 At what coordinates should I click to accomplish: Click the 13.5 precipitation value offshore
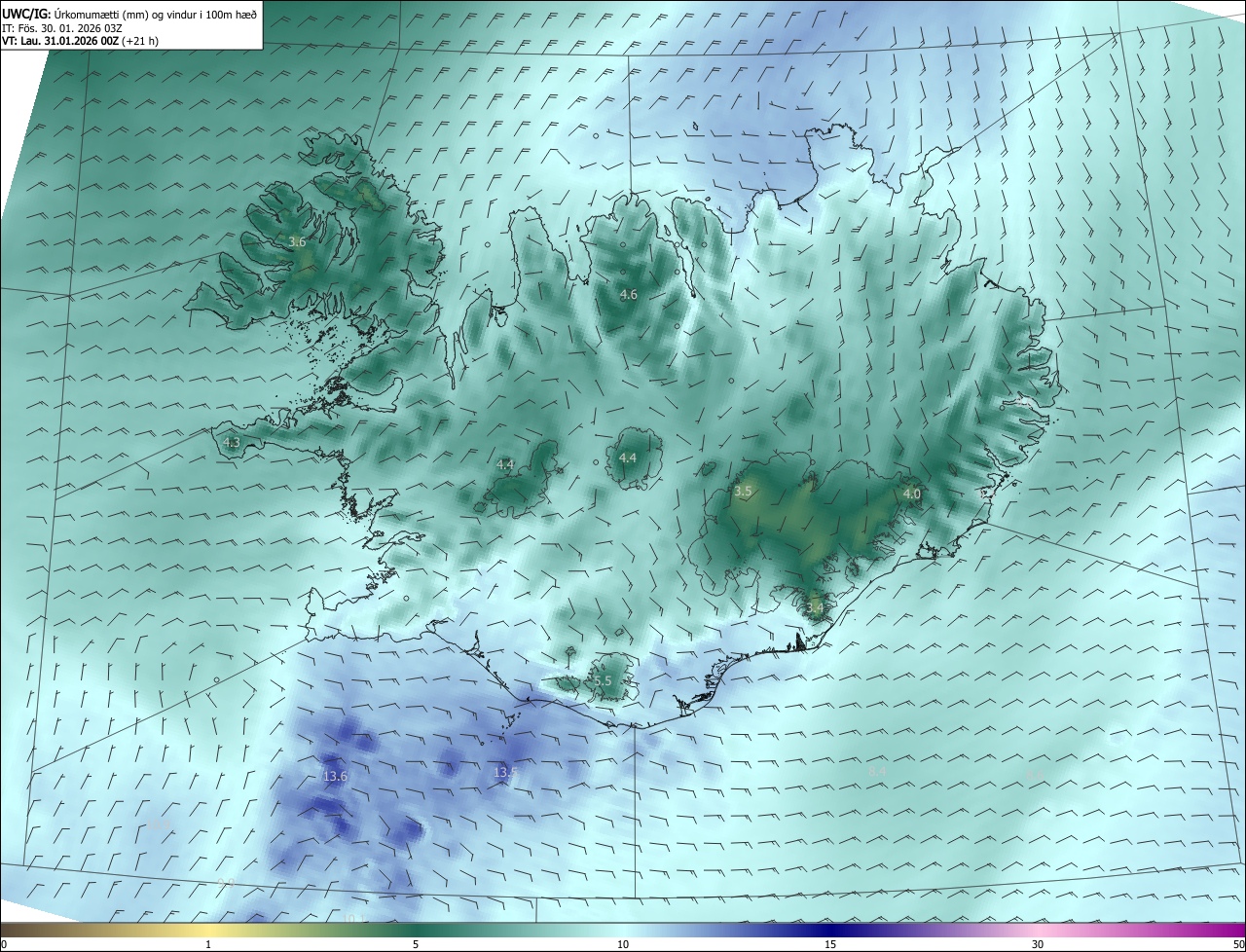pyautogui.click(x=504, y=773)
